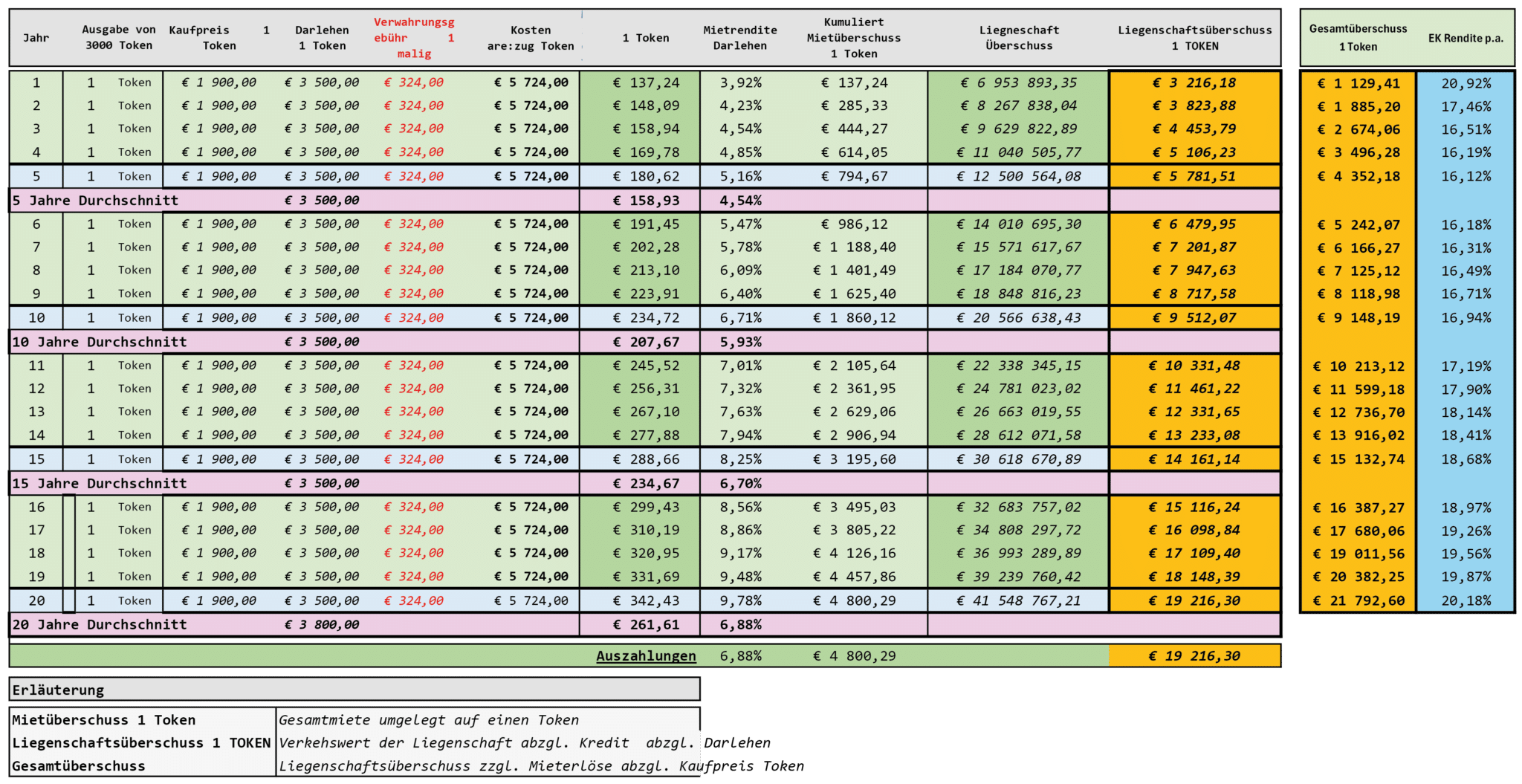Select the EK Rendite p.a. header

pos(1465,39)
